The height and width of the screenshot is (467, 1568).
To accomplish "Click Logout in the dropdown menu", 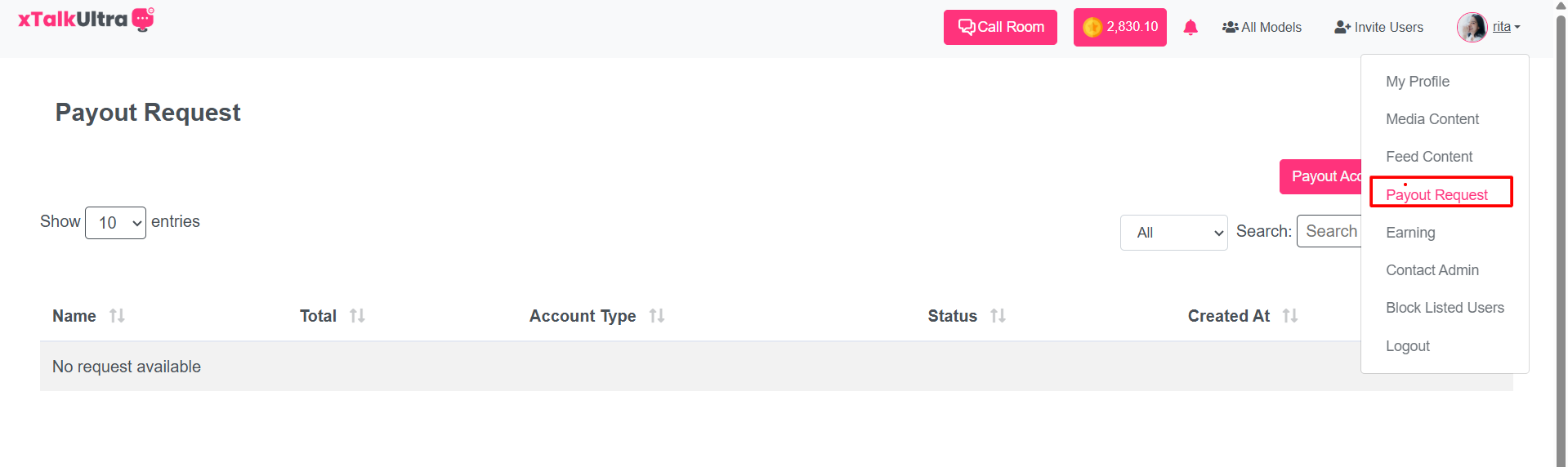I will (1407, 346).
